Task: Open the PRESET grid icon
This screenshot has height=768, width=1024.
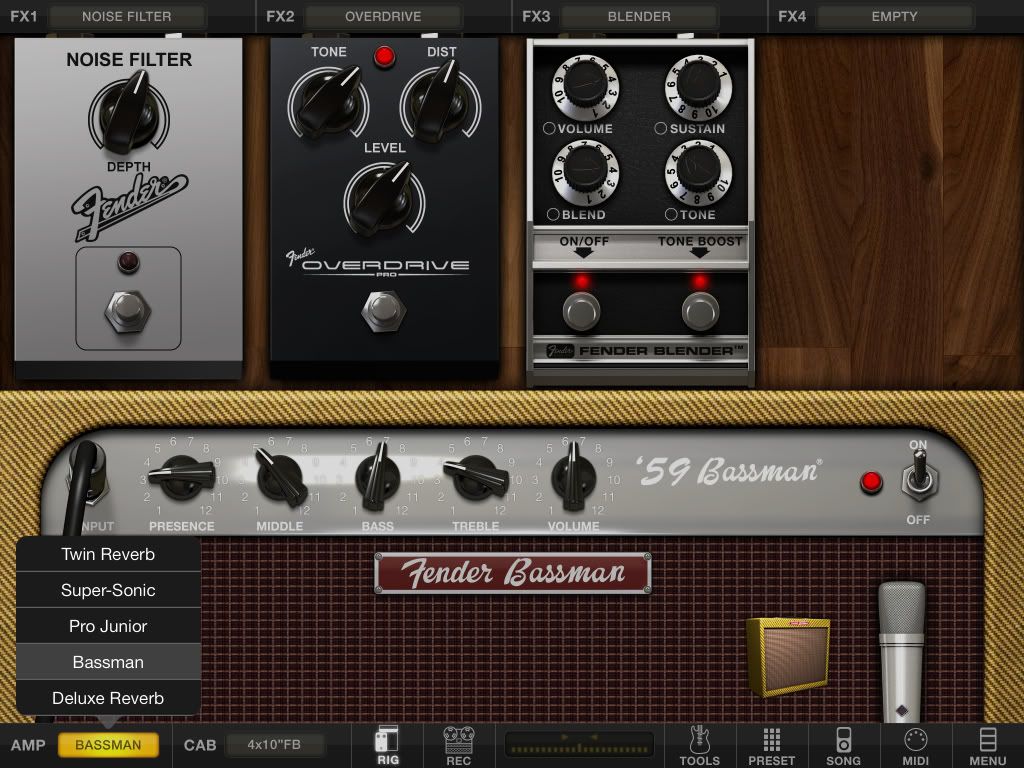Action: (771, 745)
